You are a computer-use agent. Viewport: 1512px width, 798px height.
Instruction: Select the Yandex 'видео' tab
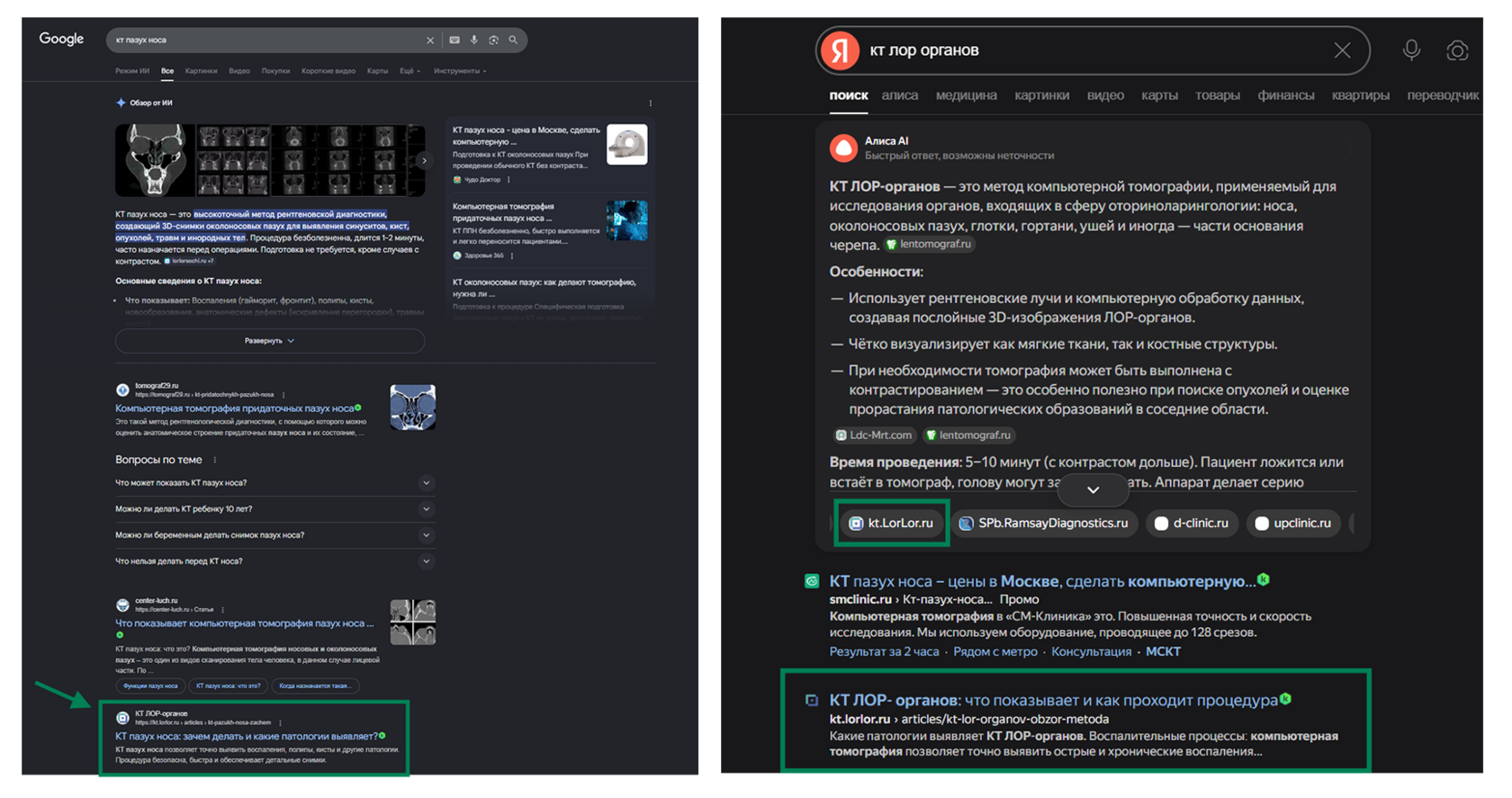tap(1105, 95)
